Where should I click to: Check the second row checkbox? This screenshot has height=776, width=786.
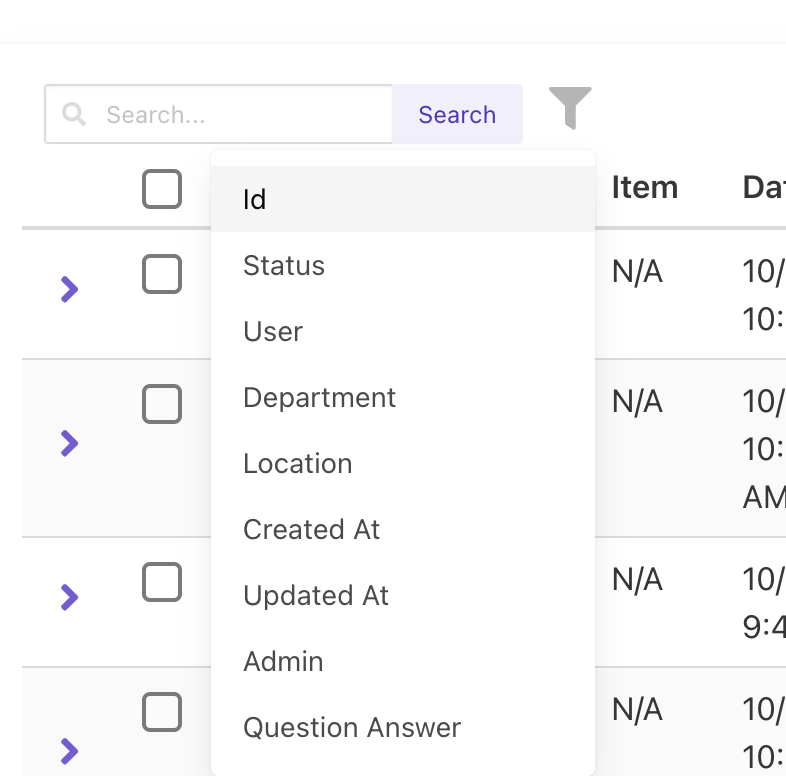coord(162,404)
